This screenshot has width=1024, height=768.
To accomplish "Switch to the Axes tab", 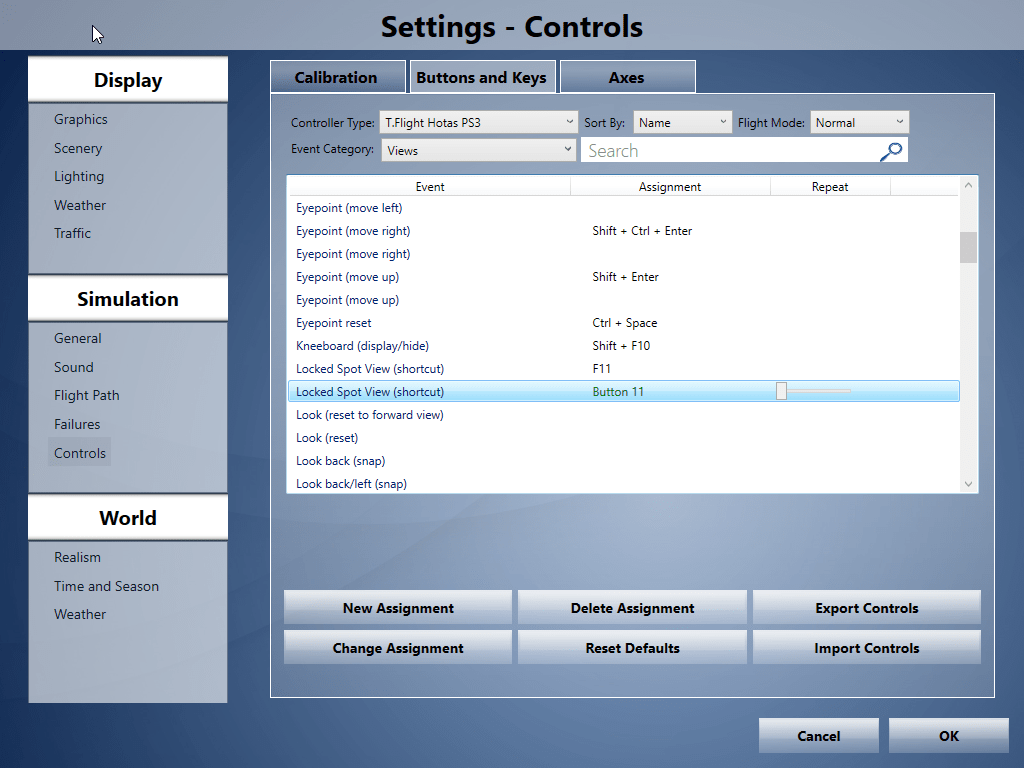I will (628, 78).
